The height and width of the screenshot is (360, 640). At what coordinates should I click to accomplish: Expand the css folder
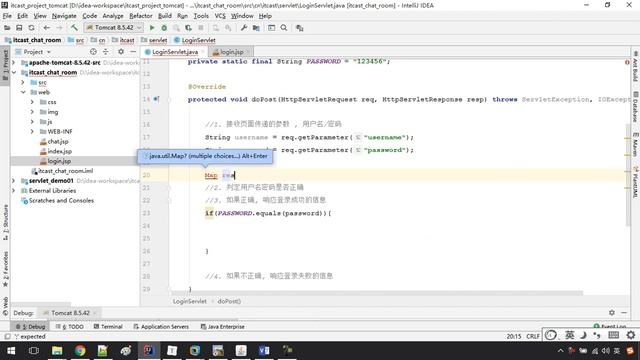(x=32, y=102)
